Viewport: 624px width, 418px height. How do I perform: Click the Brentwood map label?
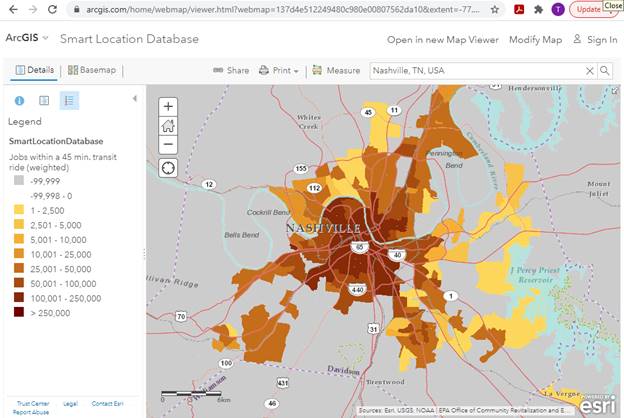[x=385, y=382]
